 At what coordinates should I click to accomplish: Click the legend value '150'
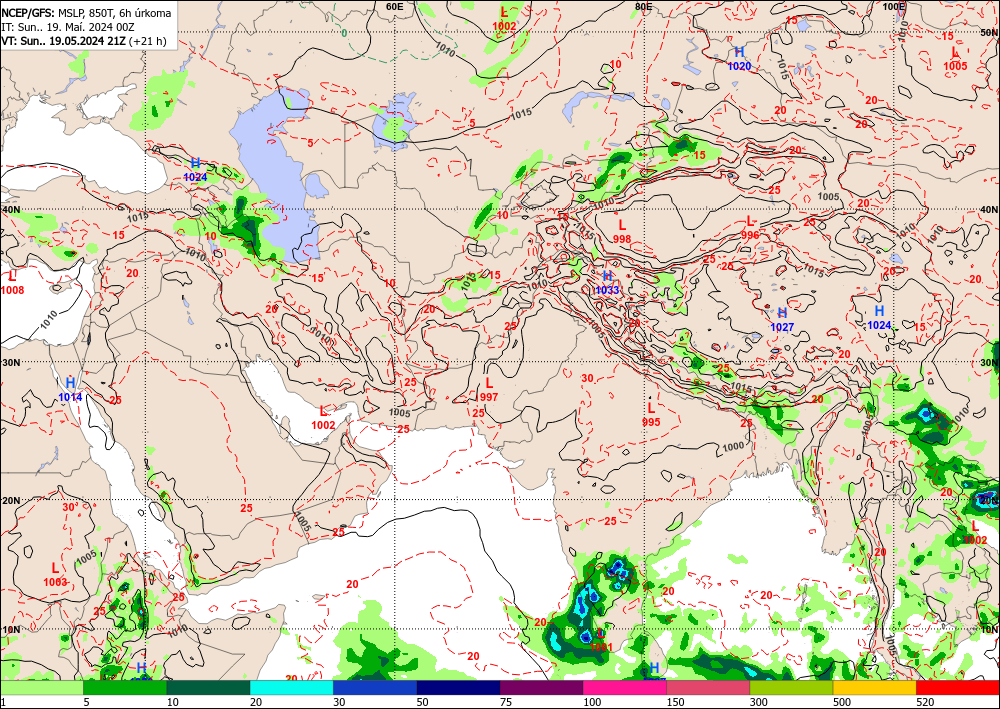675,702
